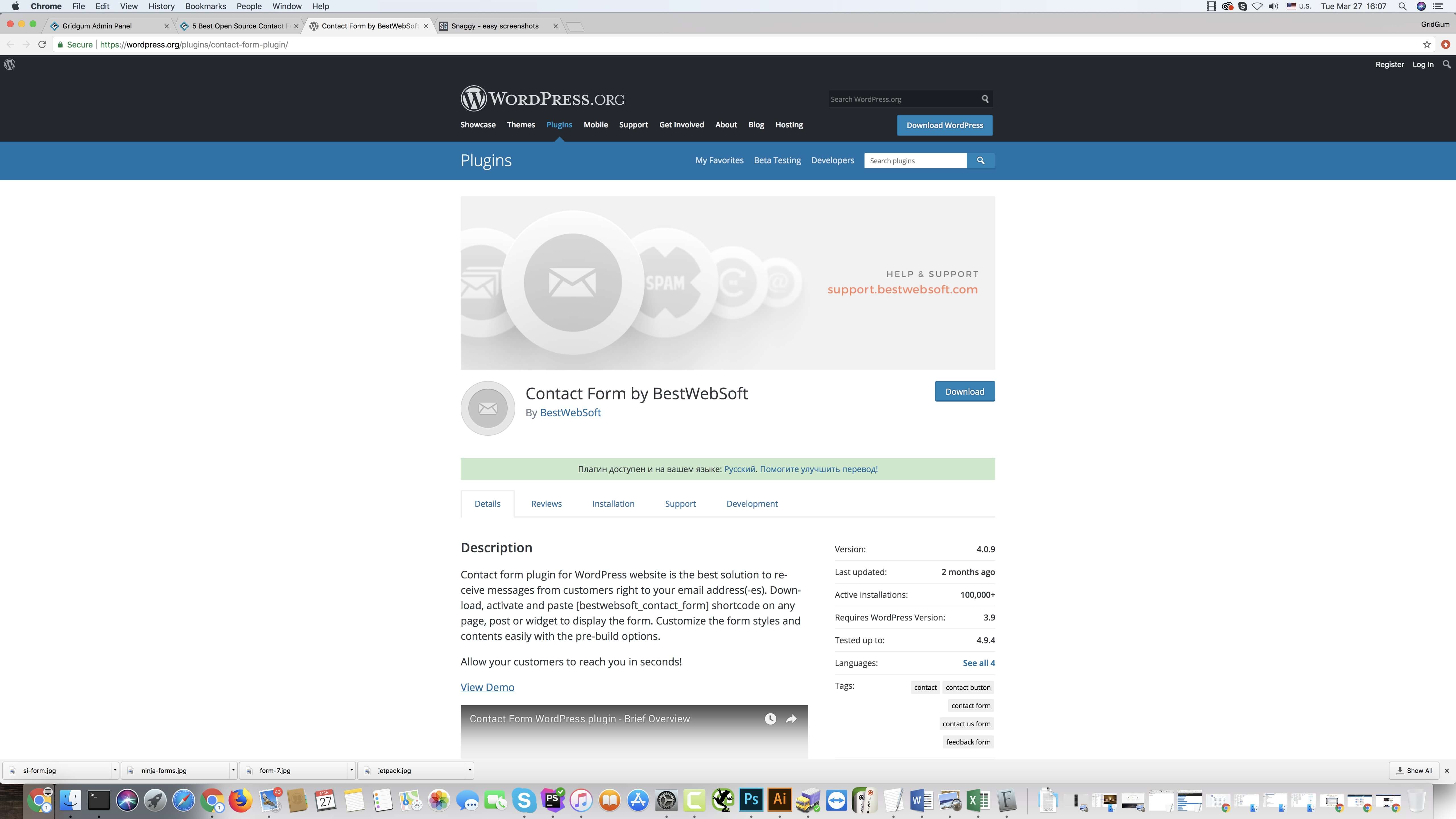1456x819 pixels.
Task: Expand form-7.jpg download options arrow
Action: (351, 770)
